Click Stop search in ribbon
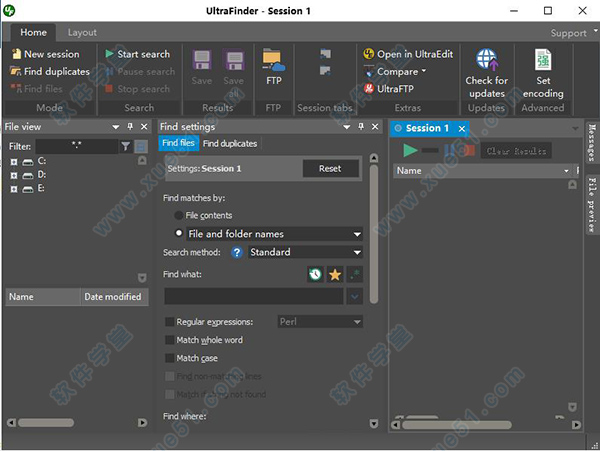 [137, 89]
